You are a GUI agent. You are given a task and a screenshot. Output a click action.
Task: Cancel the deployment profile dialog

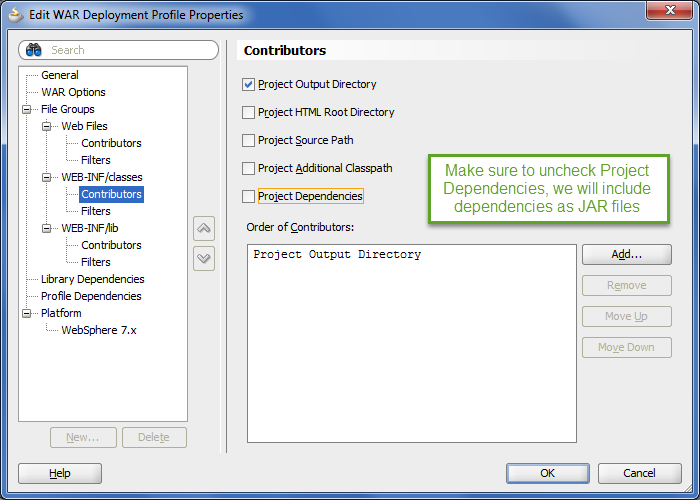pos(639,473)
